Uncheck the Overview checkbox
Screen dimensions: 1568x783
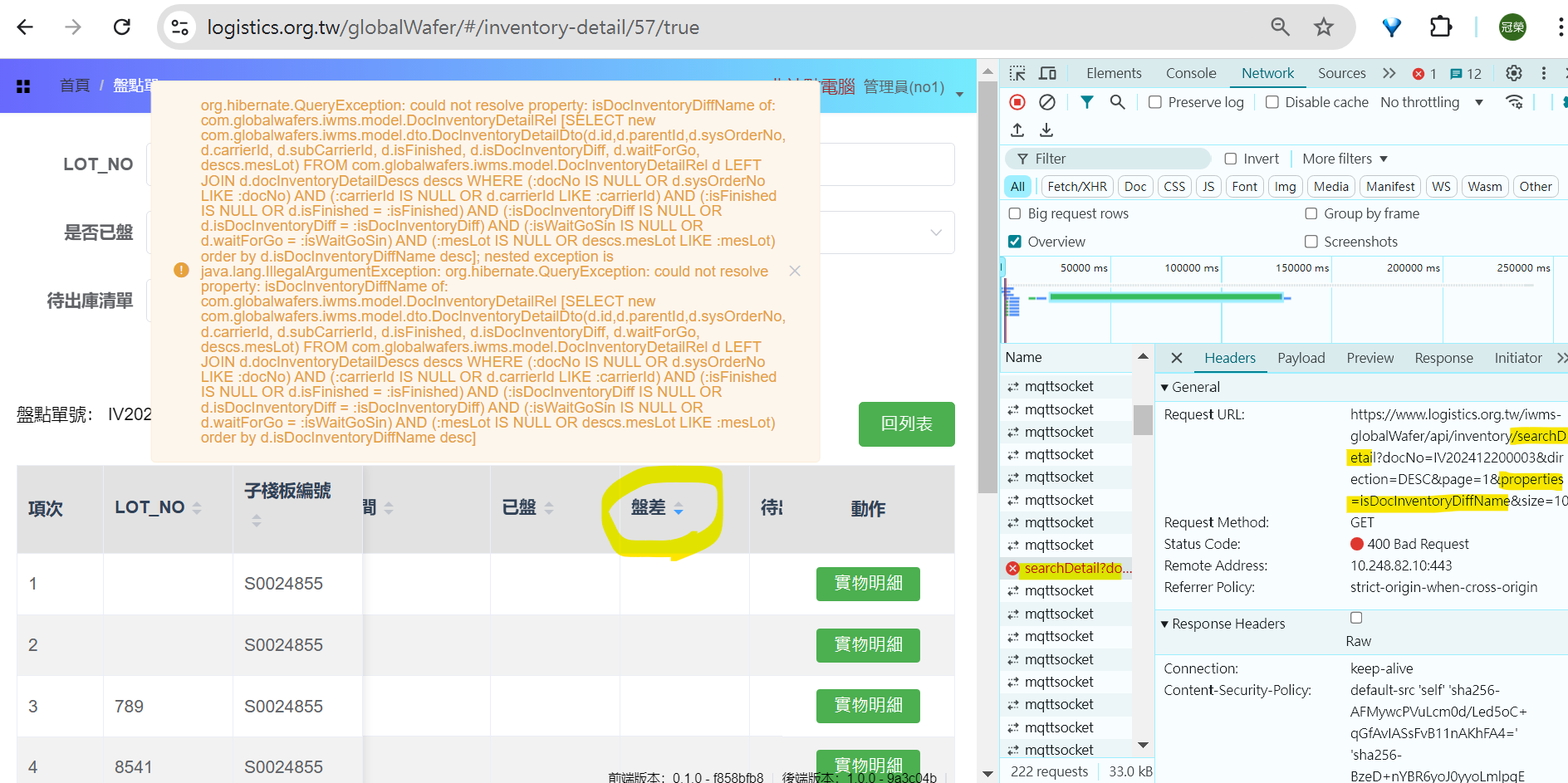1015,242
